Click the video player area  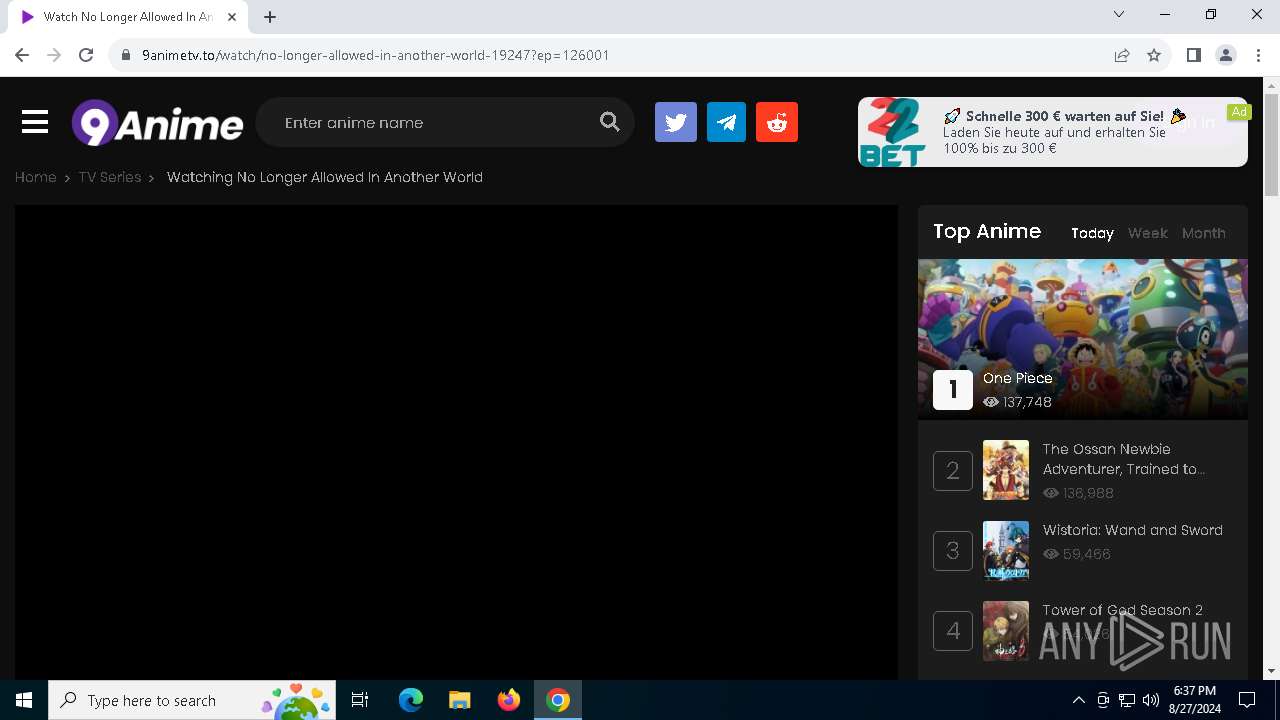[456, 443]
